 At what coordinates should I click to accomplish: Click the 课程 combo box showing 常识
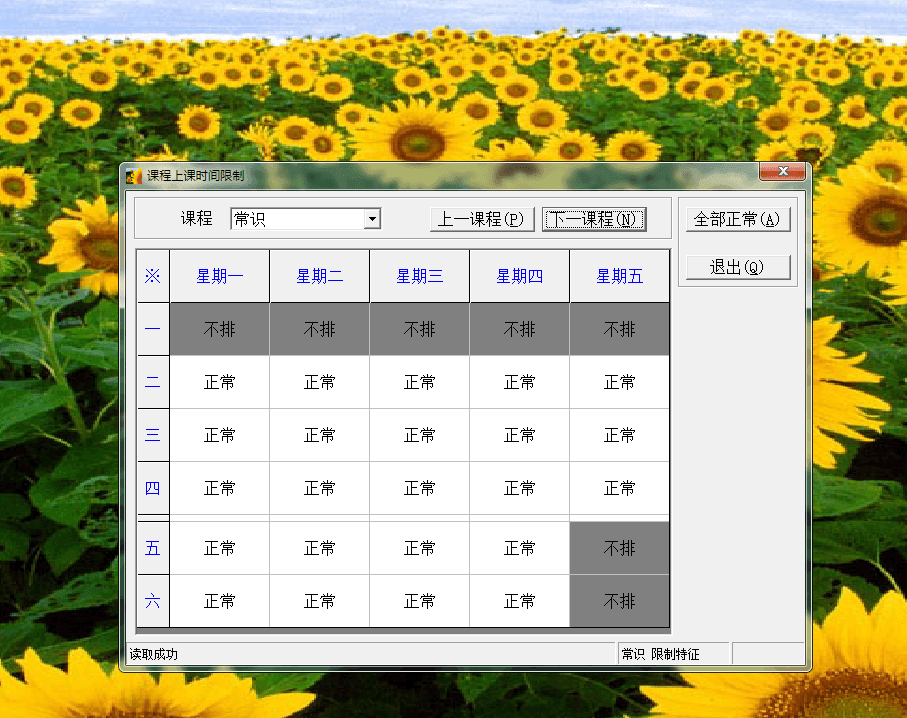[297, 219]
